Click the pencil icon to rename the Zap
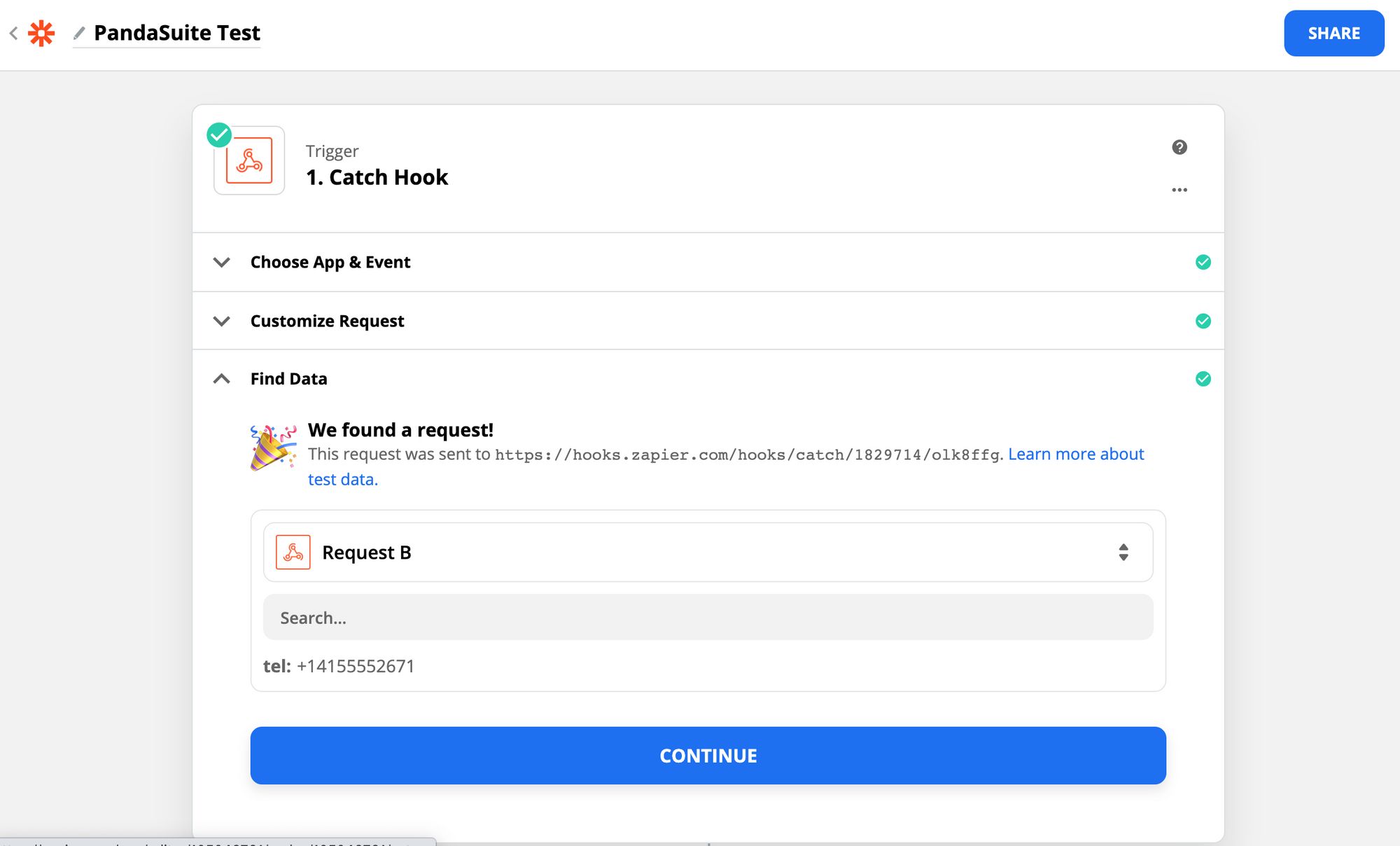Screen dimensions: 1400x846 coord(78,32)
